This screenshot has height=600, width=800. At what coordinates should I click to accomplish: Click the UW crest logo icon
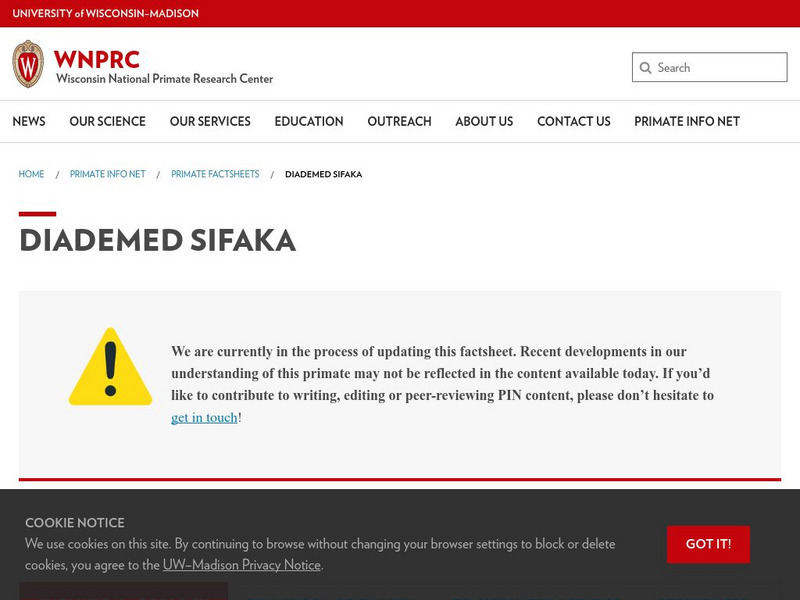tap(28, 64)
